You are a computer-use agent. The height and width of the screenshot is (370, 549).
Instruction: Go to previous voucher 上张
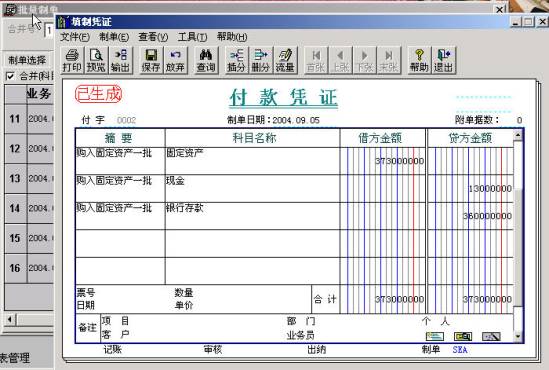(340, 61)
